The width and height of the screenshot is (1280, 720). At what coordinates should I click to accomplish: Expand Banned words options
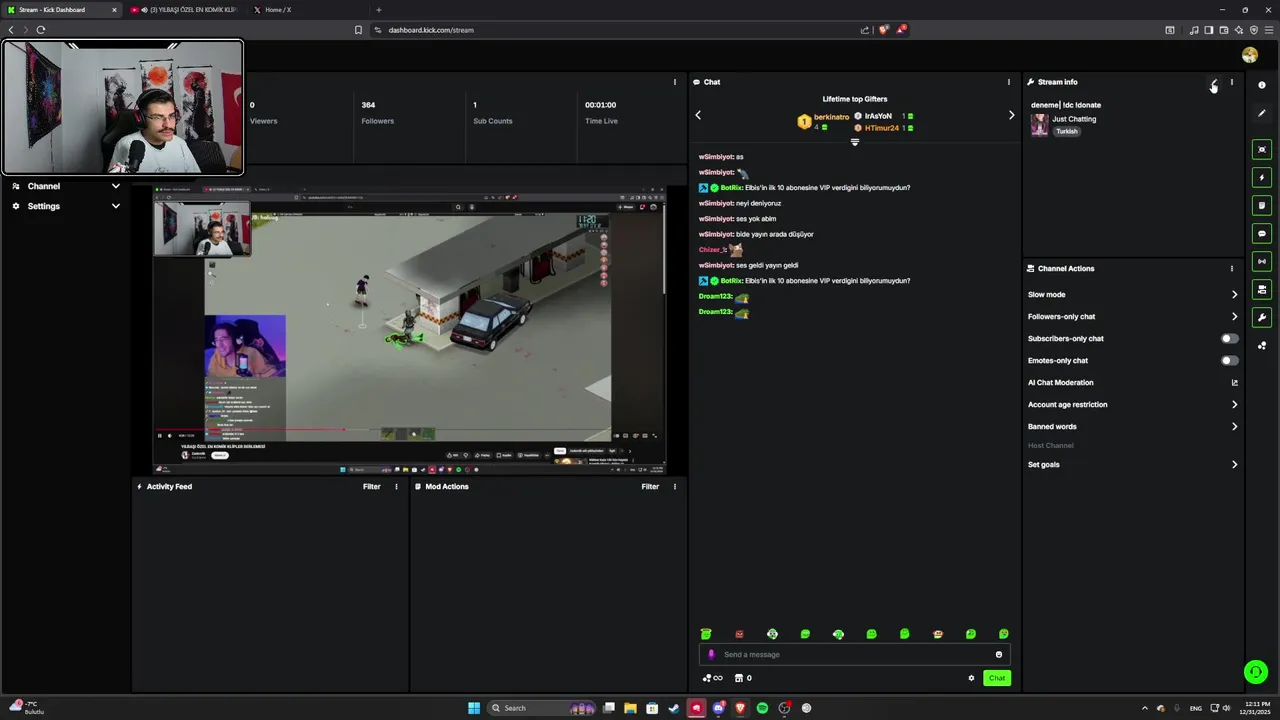click(x=1133, y=426)
